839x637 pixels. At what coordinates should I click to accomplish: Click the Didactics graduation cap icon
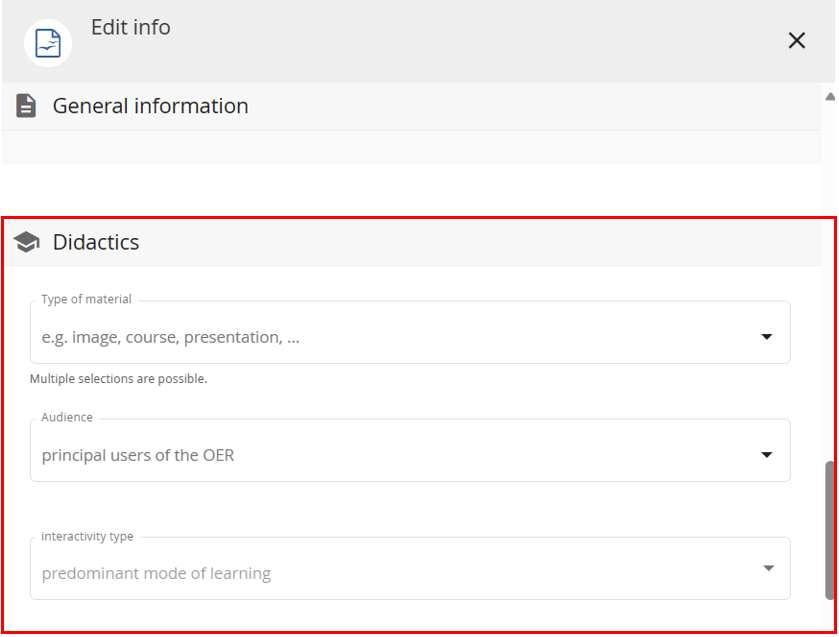(26, 242)
